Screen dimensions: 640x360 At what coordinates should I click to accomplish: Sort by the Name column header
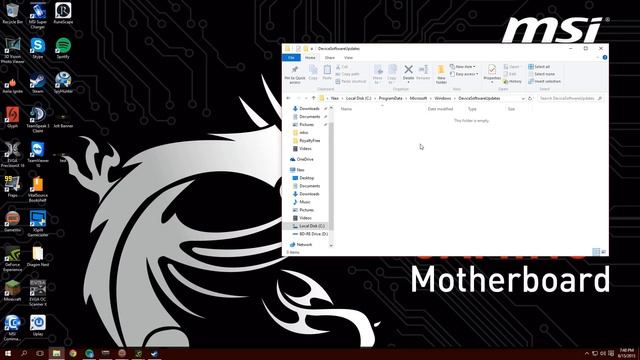[x=346, y=109]
